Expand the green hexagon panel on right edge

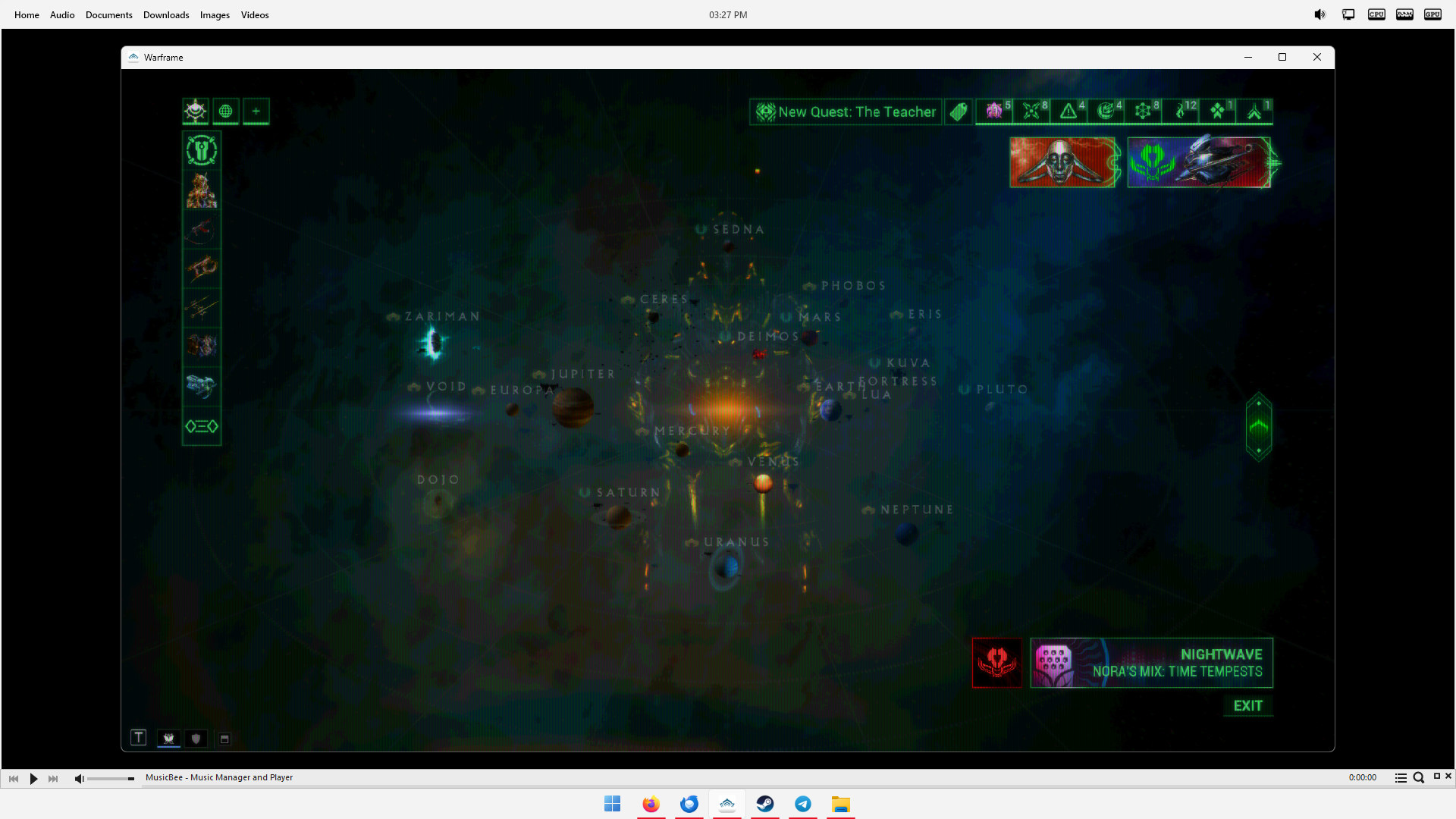pyautogui.click(x=1259, y=427)
